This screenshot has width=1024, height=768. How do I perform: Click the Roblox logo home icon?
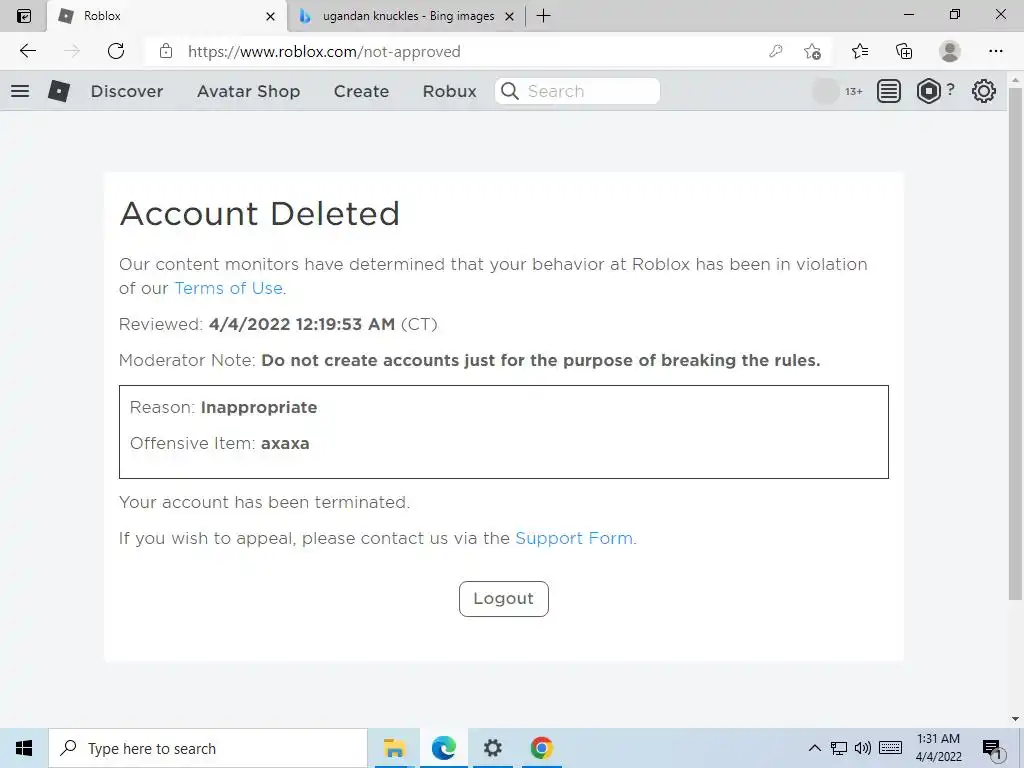coord(59,91)
